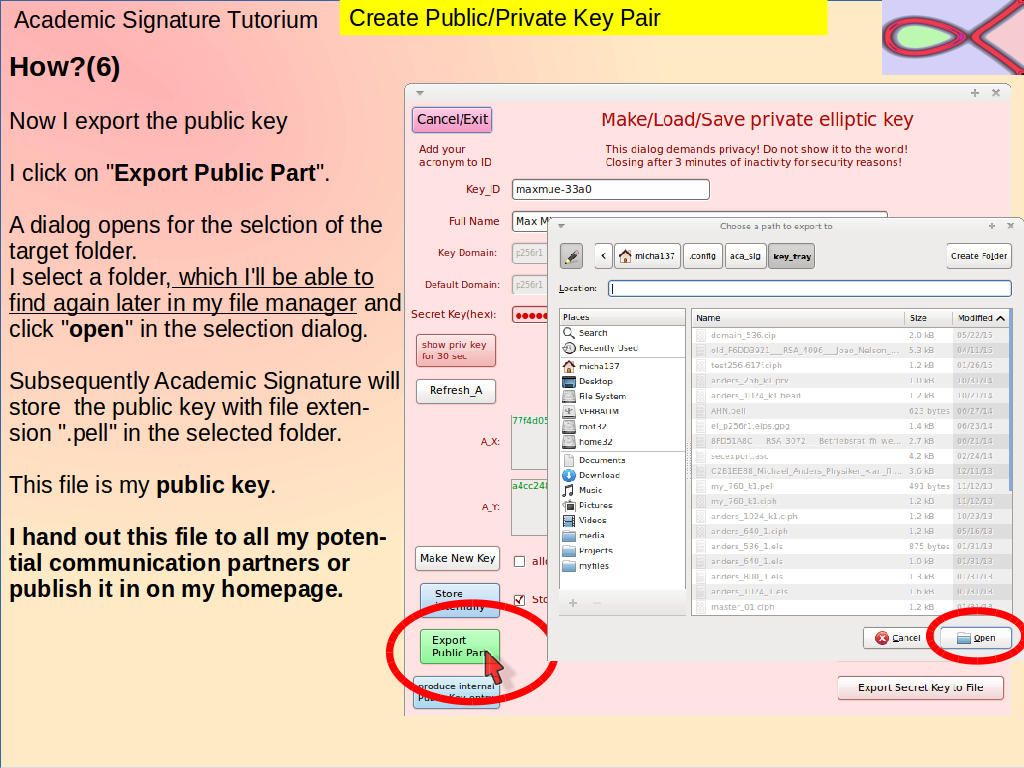
Task: Click Open to confirm the folder
Action: coord(976,638)
